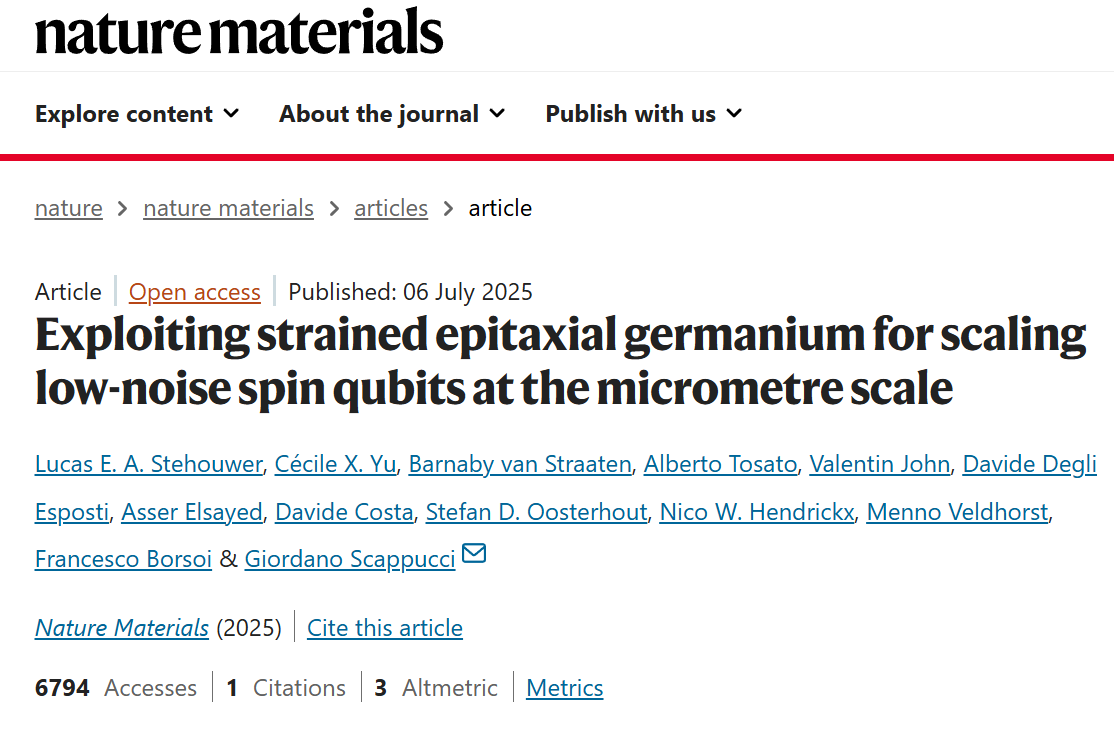Viewport: 1114px width, 738px height.
Task: Open author Lucas E. A. Stehouwer
Action: [148, 464]
